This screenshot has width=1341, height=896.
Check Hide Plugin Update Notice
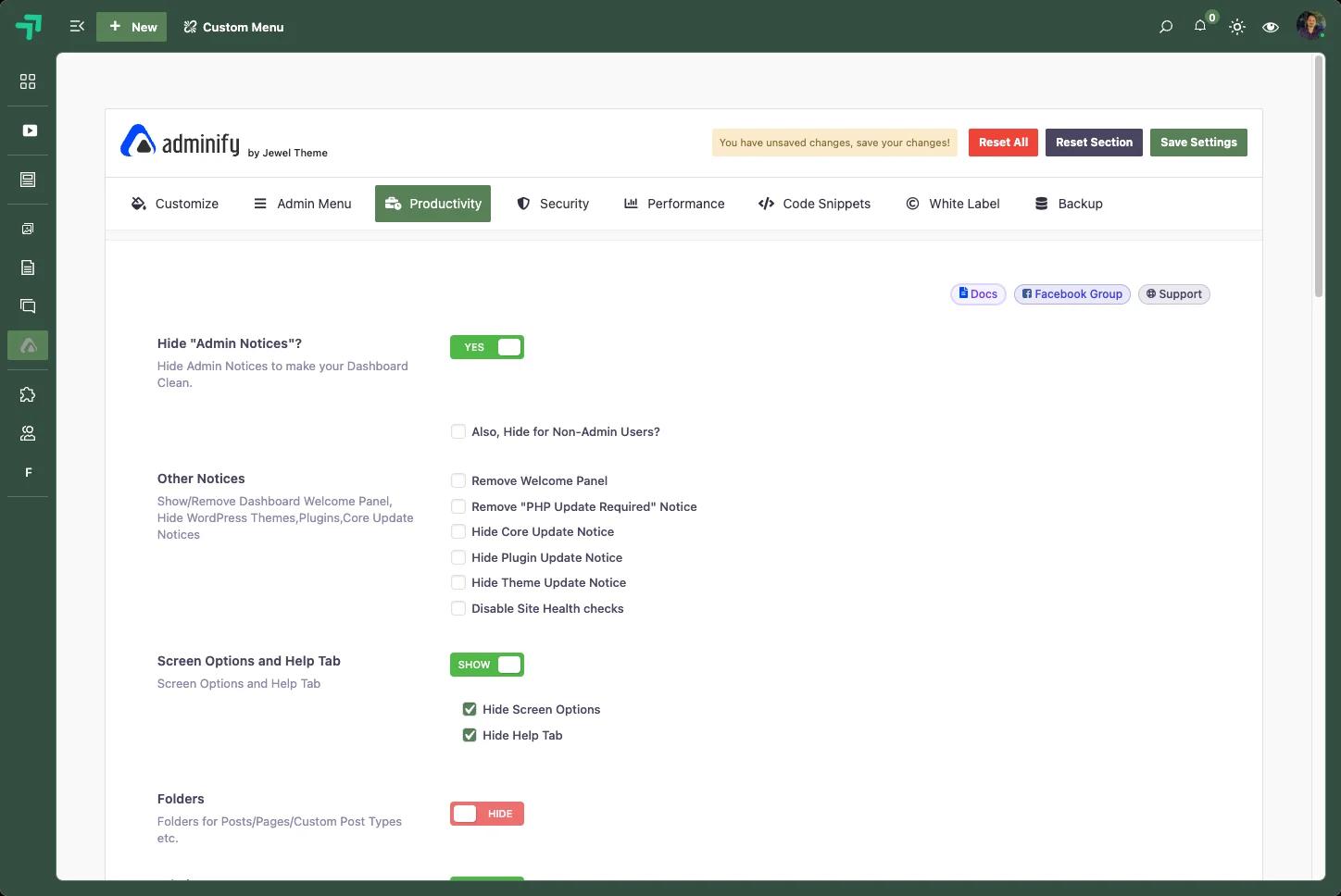458,557
